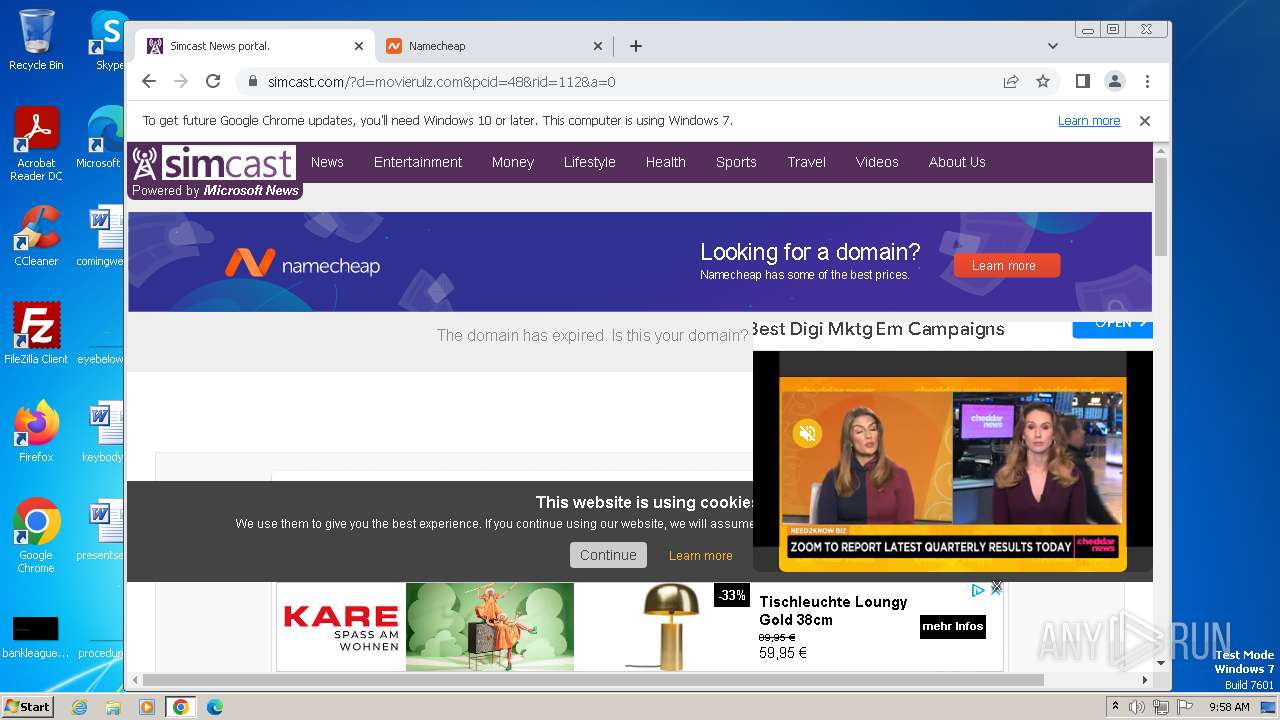Click the bankleague desktop file icon

pyautogui.click(x=36, y=637)
